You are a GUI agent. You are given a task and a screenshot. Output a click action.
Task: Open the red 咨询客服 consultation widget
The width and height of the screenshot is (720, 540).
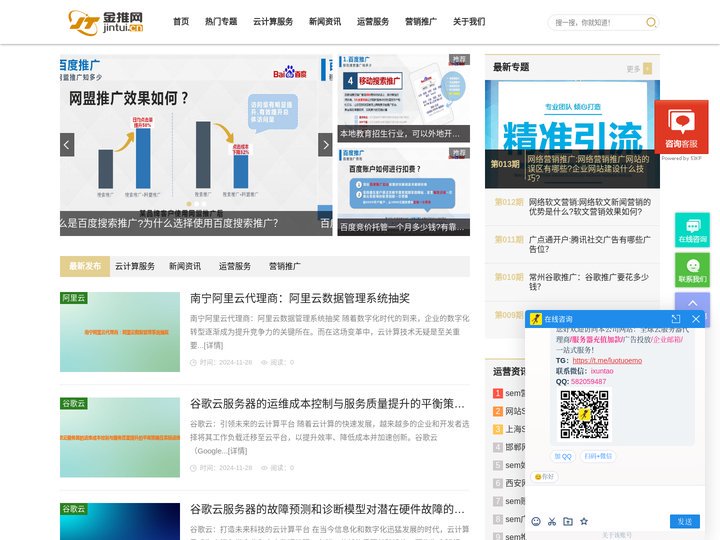click(x=681, y=127)
